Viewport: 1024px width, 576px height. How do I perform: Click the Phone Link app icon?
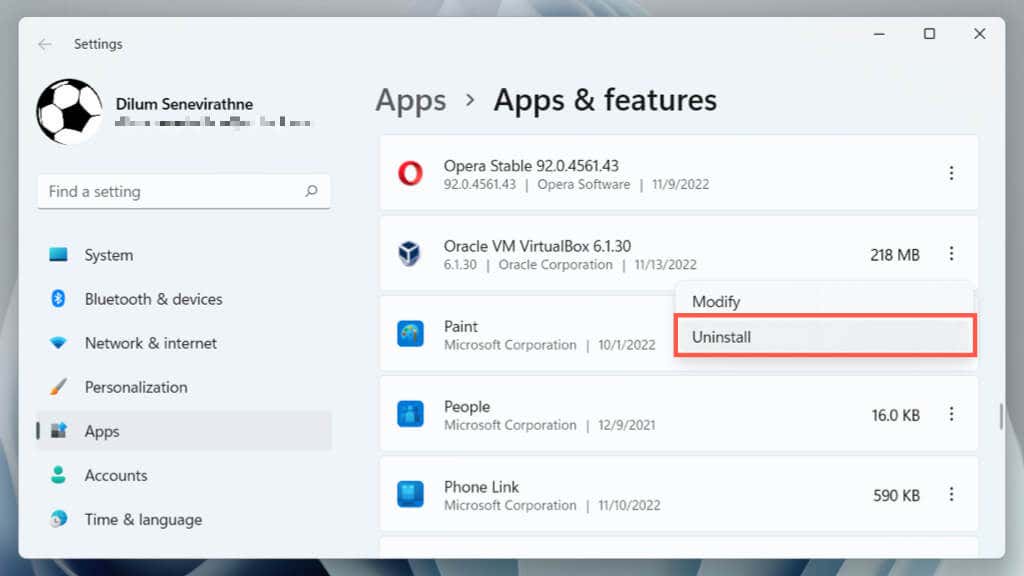pos(410,494)
